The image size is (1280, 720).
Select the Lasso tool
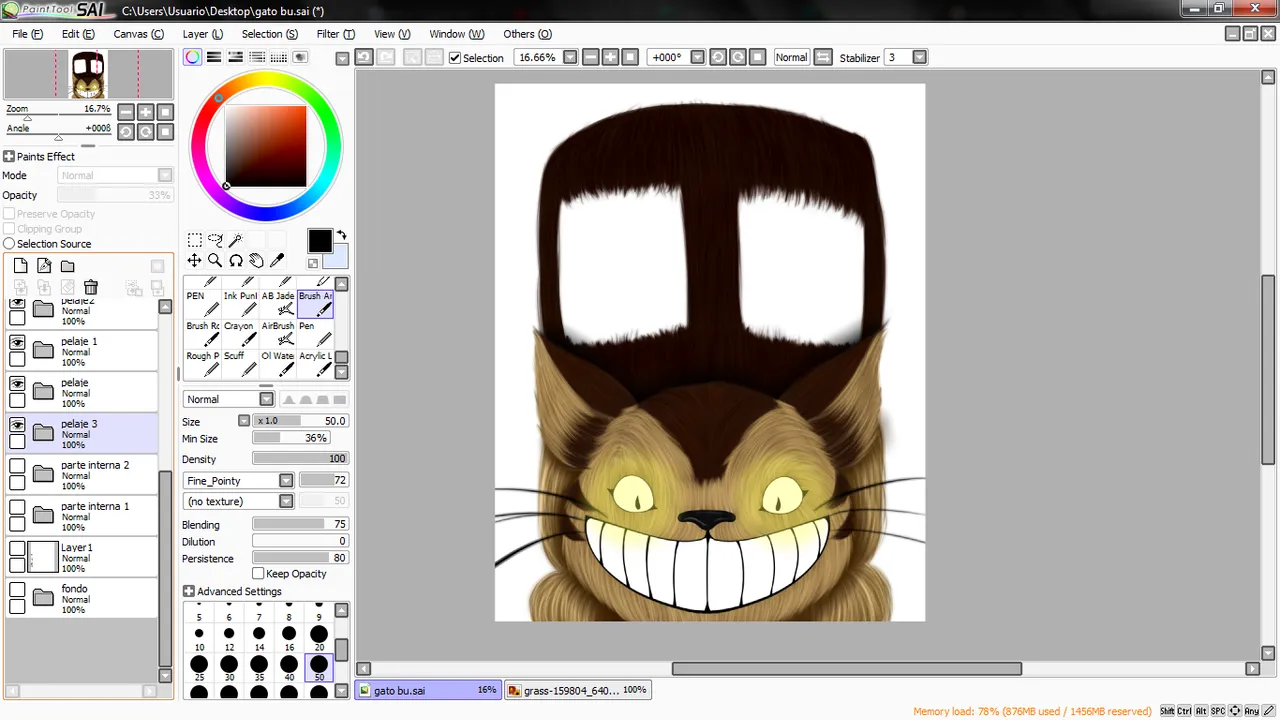pyautogui.click(x=215, y=240)
